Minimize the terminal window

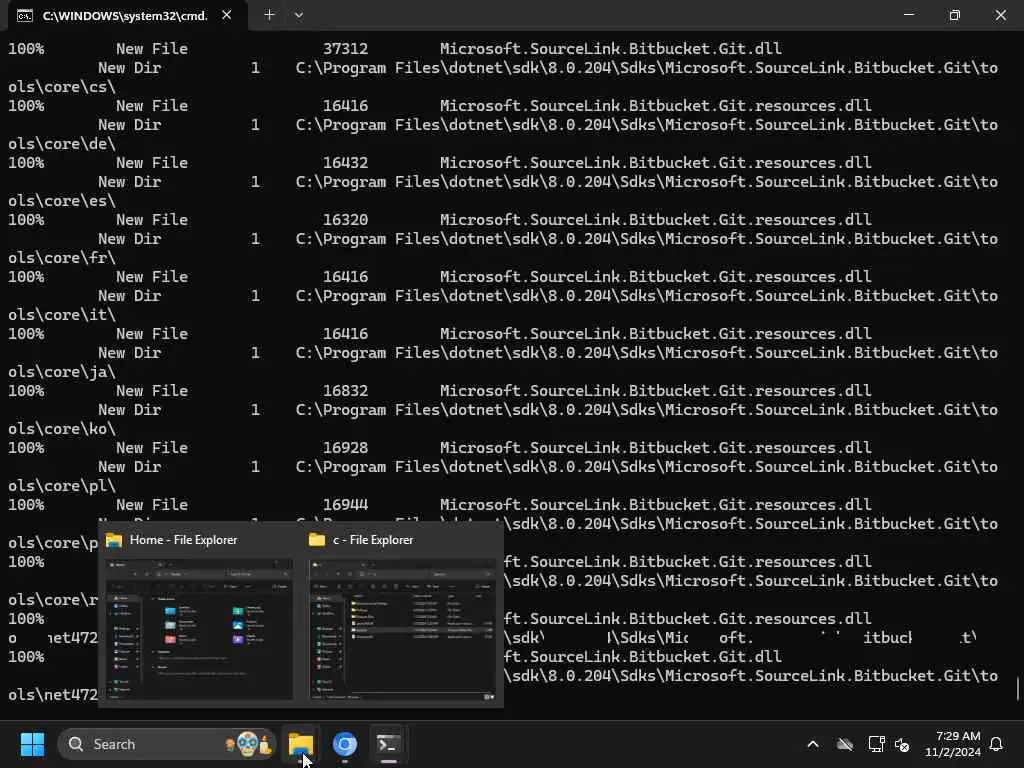(x=908, y=14)
